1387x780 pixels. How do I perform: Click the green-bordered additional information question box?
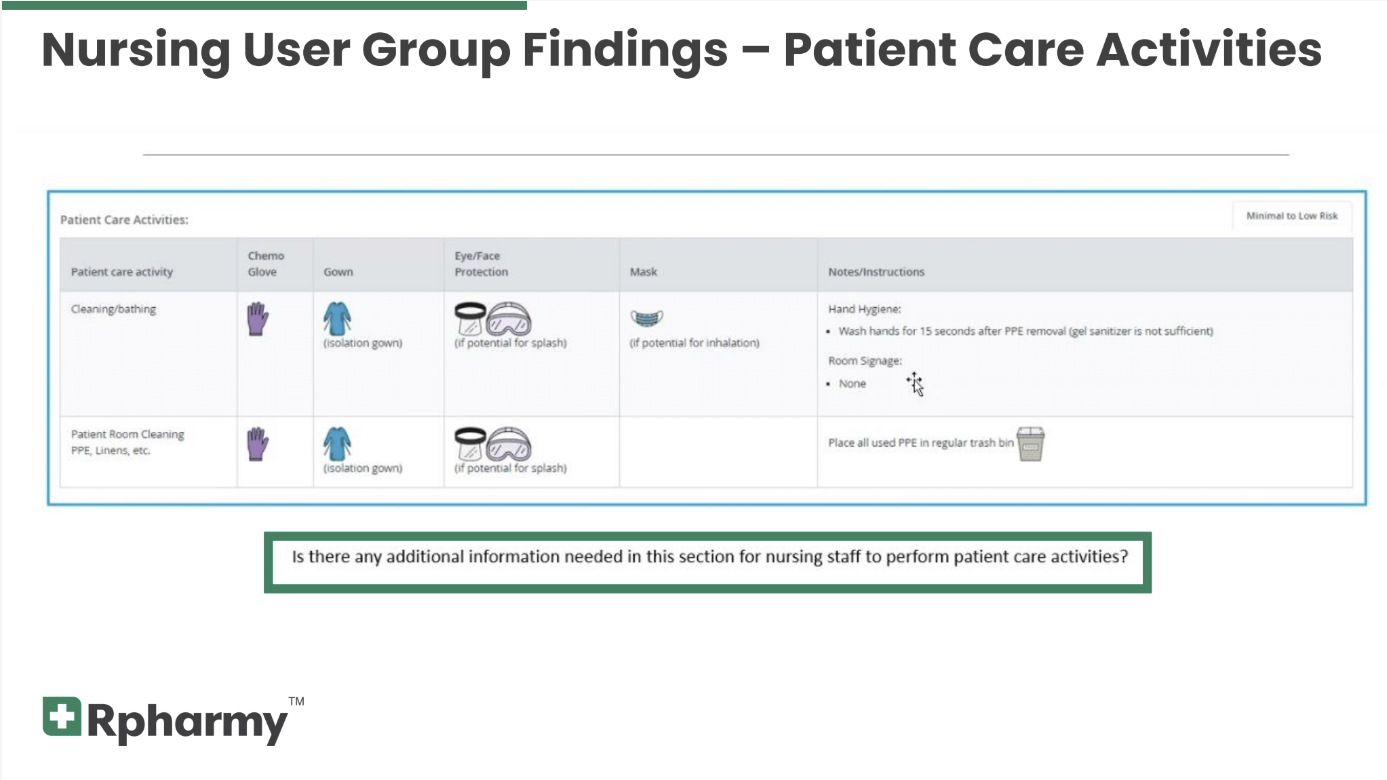coord(708,562)
